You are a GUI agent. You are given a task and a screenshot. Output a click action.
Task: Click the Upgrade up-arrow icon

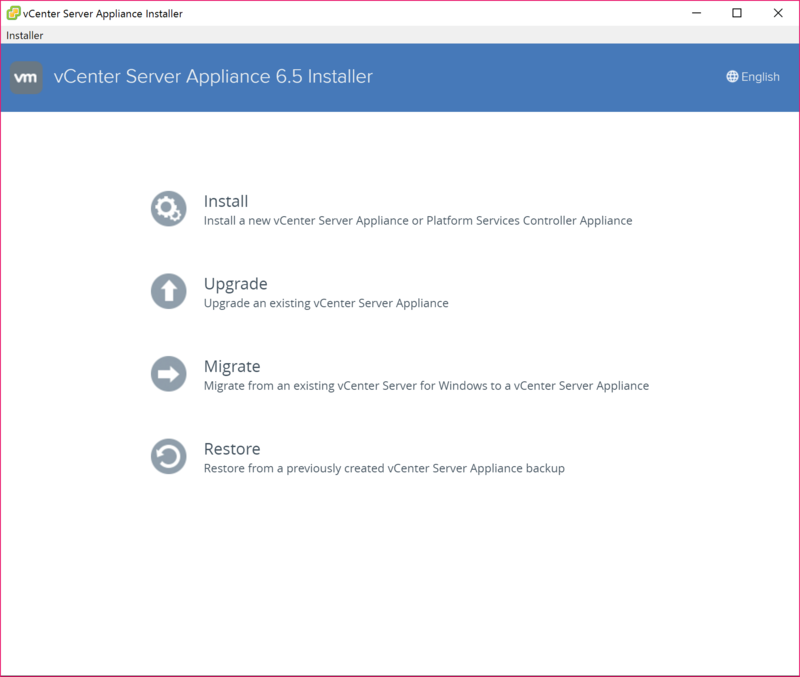tap(168, 291)
